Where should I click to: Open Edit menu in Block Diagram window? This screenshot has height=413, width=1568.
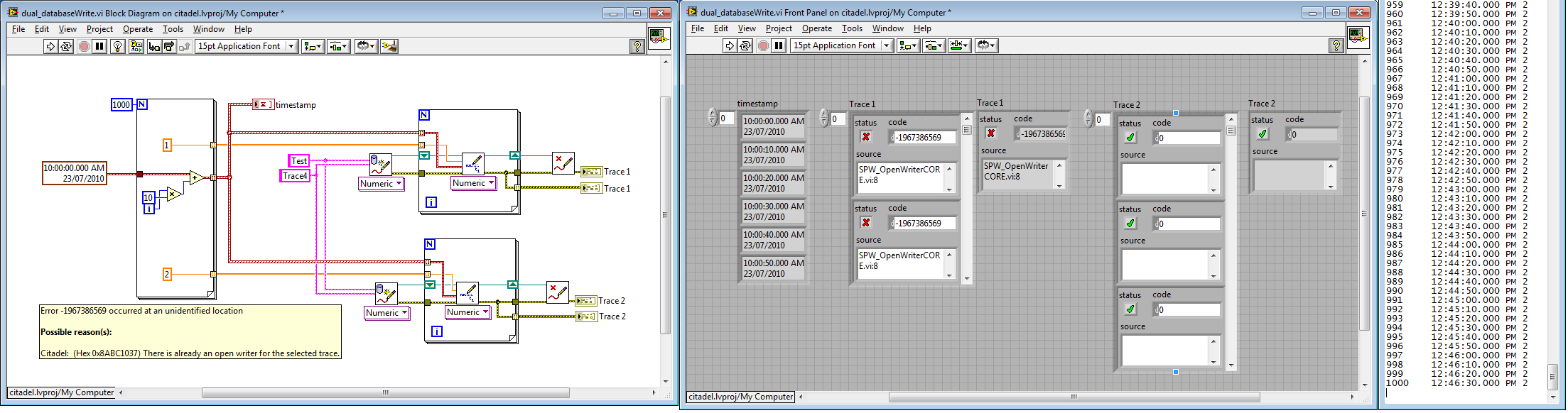pyautogui.click(x=42, y=29)
